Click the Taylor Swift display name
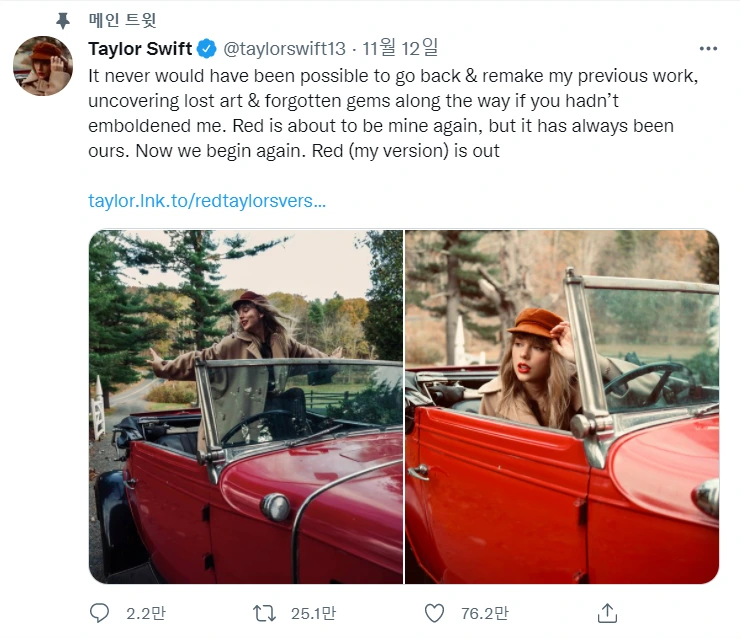This screenshot has height=639, width=741. coord(140,49)
